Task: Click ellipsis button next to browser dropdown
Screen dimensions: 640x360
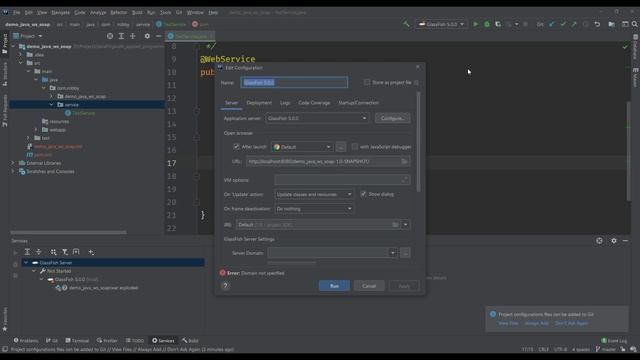Action: (x=341, y=147)
